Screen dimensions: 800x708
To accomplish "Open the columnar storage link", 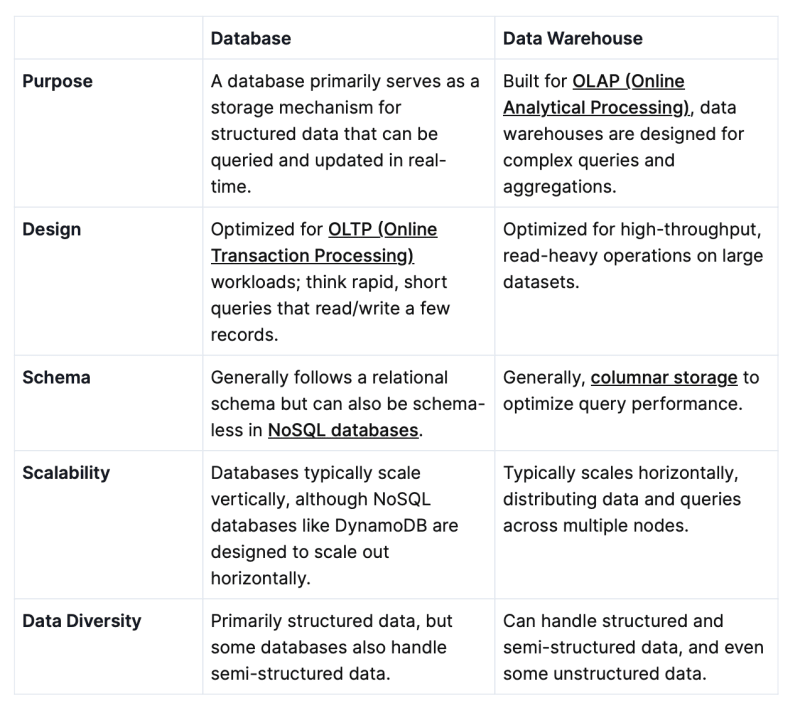I will click(664, 377).
